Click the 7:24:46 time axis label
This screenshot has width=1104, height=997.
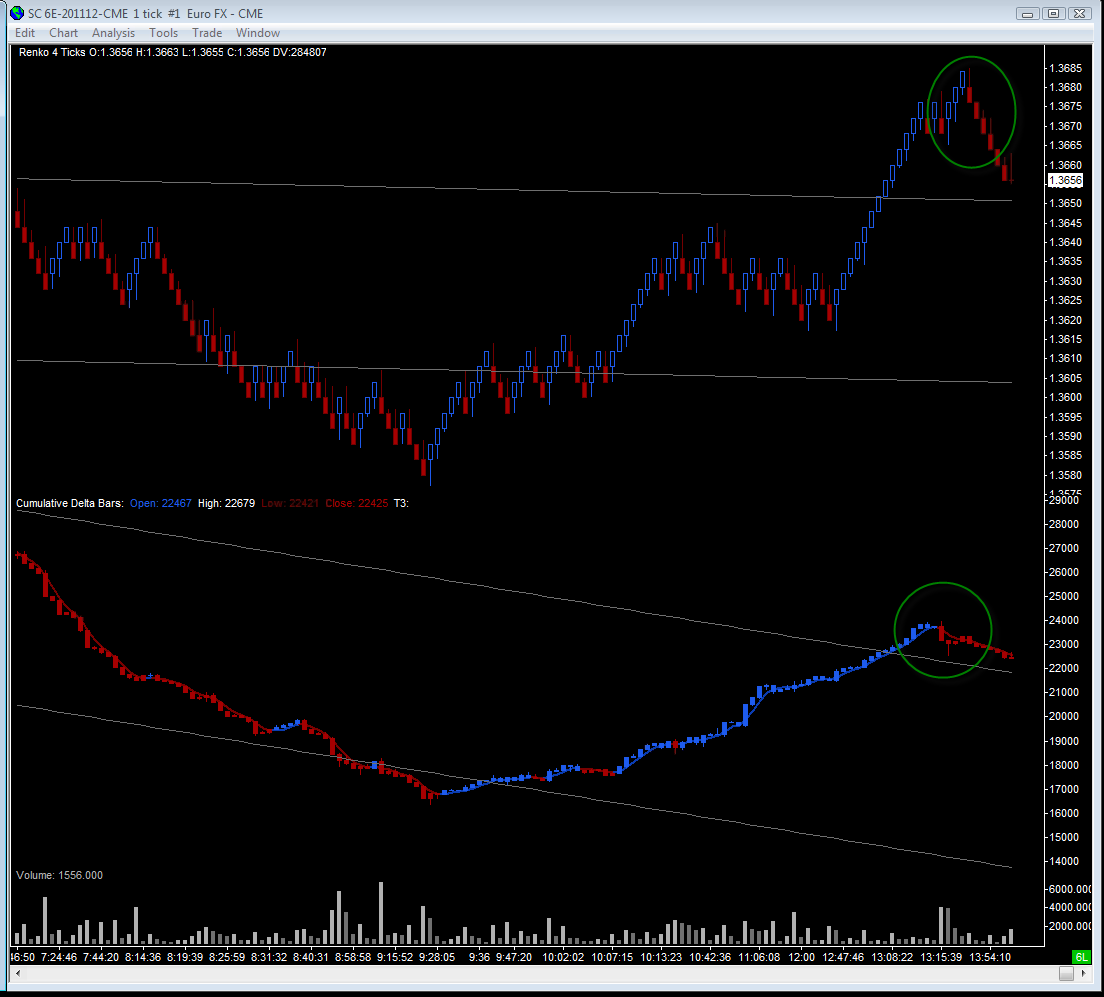[x=59, y=957]
